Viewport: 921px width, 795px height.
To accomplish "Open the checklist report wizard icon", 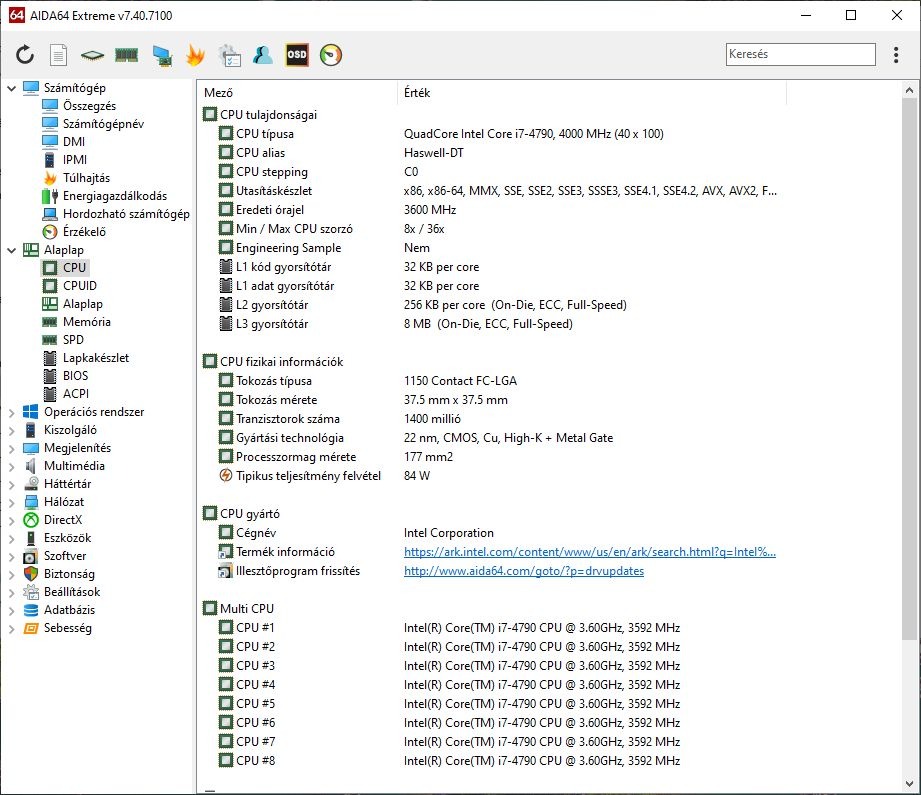I will (x=230, y=55).
